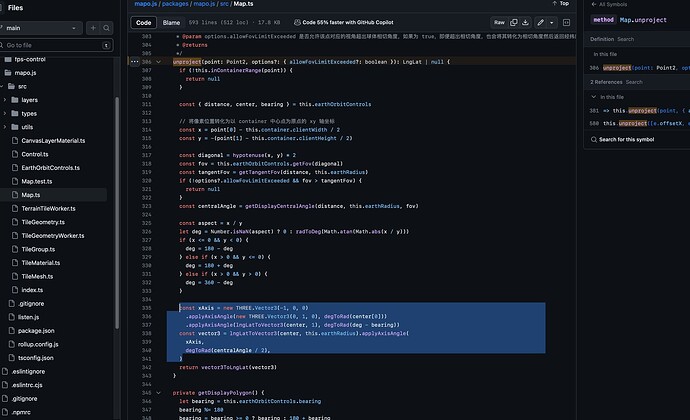Open index.ts file
The image size is (690, 420).
(x=32, y=290)
